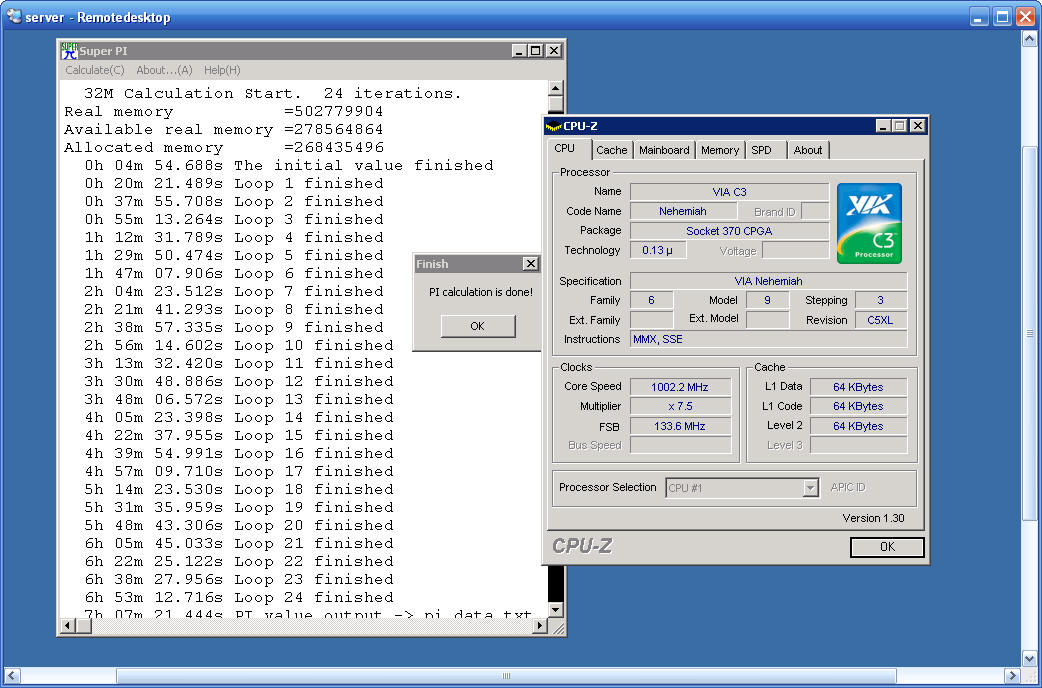Click 'Allocated memory =268435496' line
1042x688 pixels.
(224, 148)
